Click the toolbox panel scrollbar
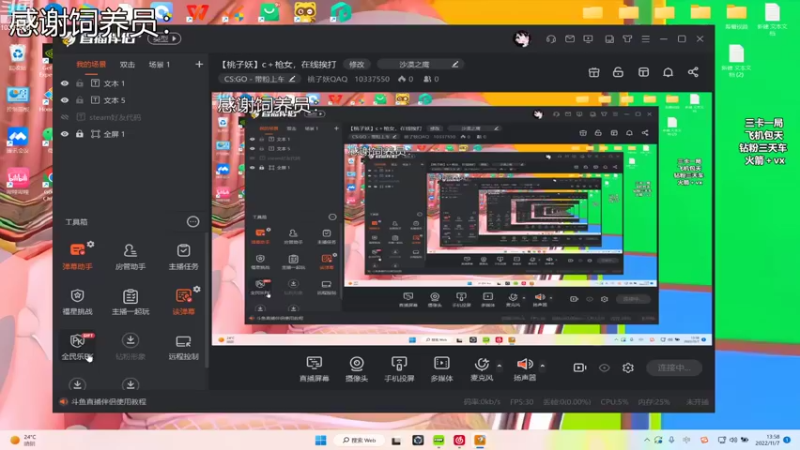The height and width of the screenshot is (450, 800). [x=207, y=299]
